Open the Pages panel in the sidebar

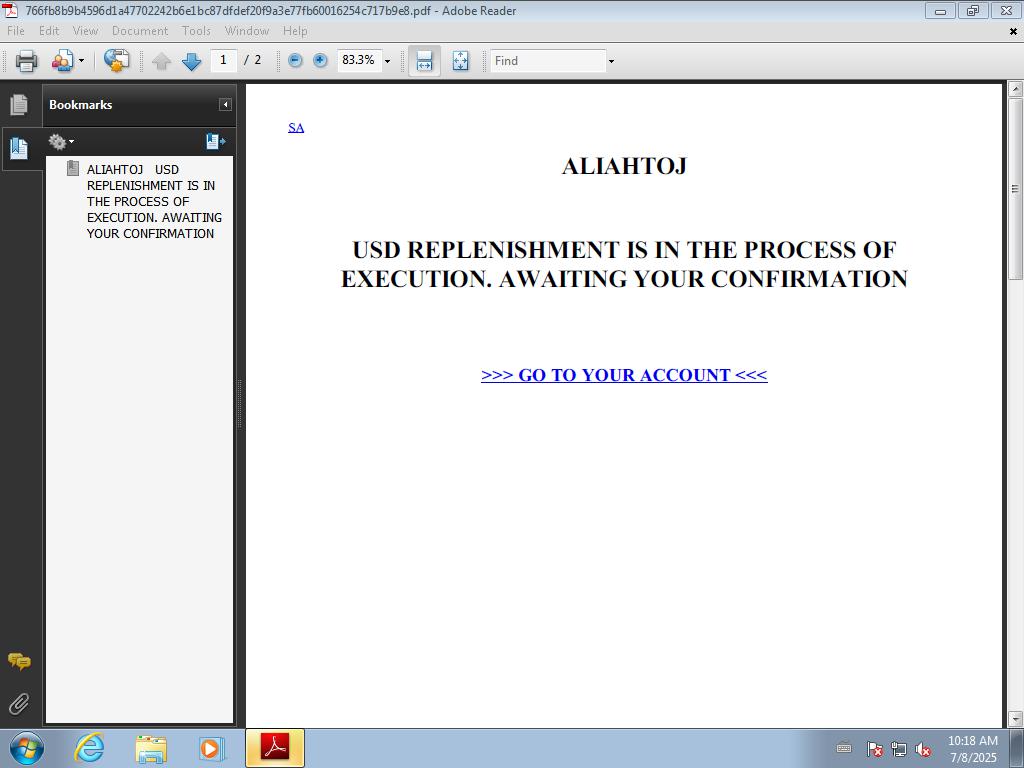(19, 105)
